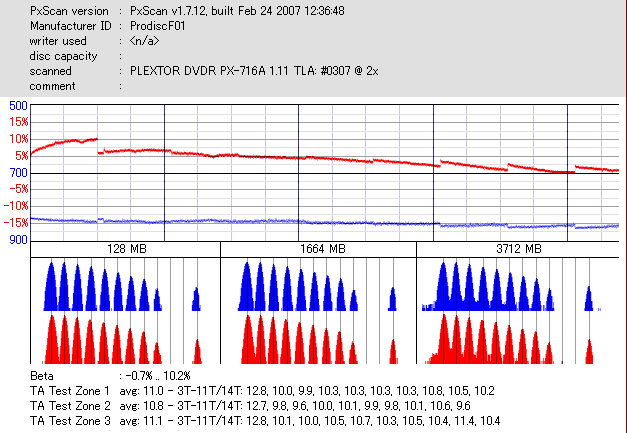Select the TA Test Zone 1 result line
The image size is (627, 433).
(262, 391)
